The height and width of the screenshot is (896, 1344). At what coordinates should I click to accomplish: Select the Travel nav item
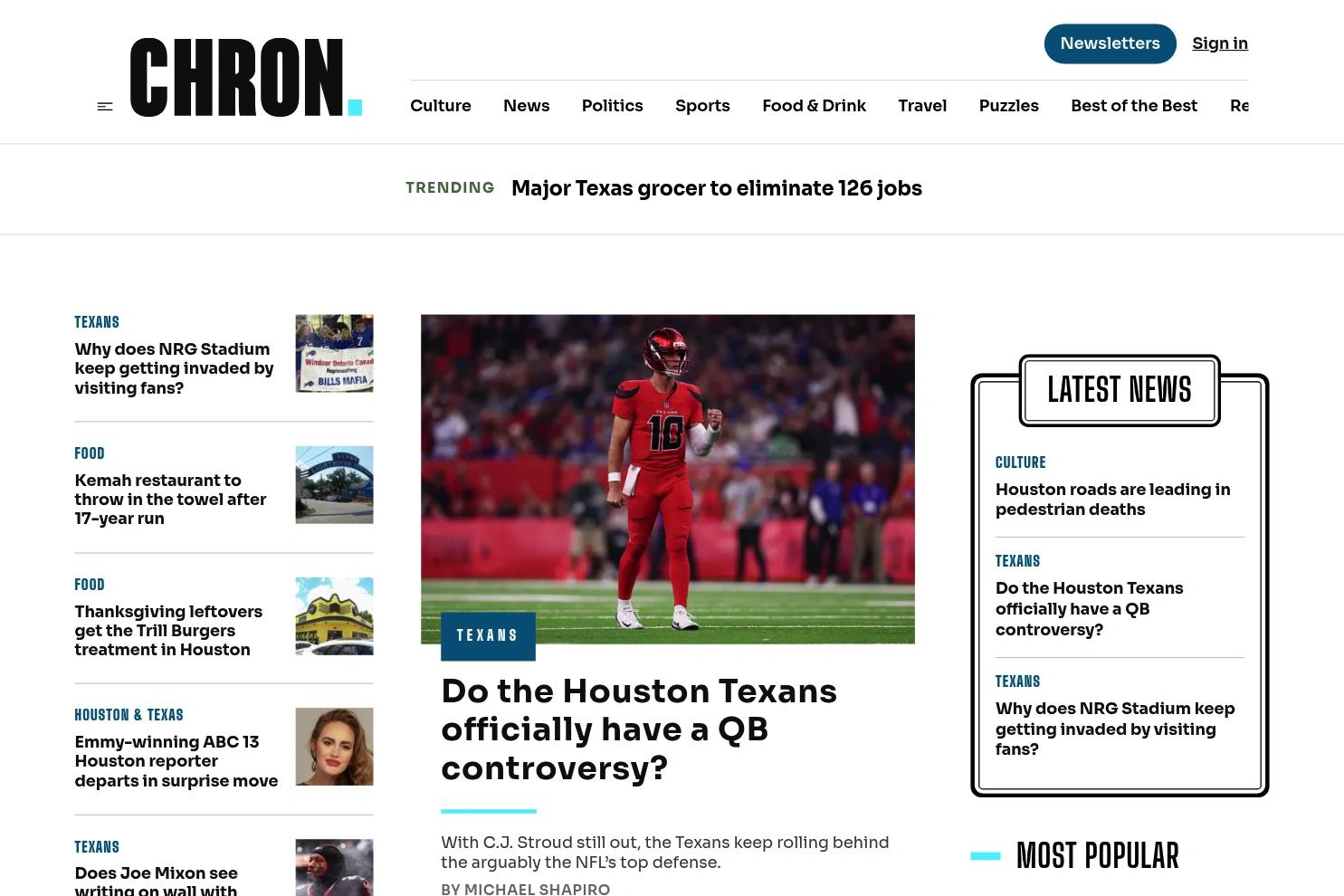922,106
